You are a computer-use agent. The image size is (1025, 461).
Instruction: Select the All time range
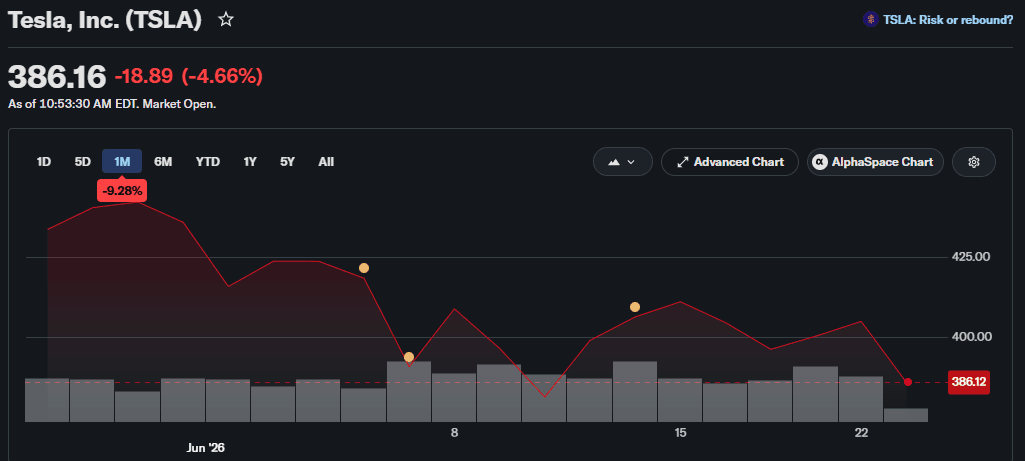click(326, 162)
